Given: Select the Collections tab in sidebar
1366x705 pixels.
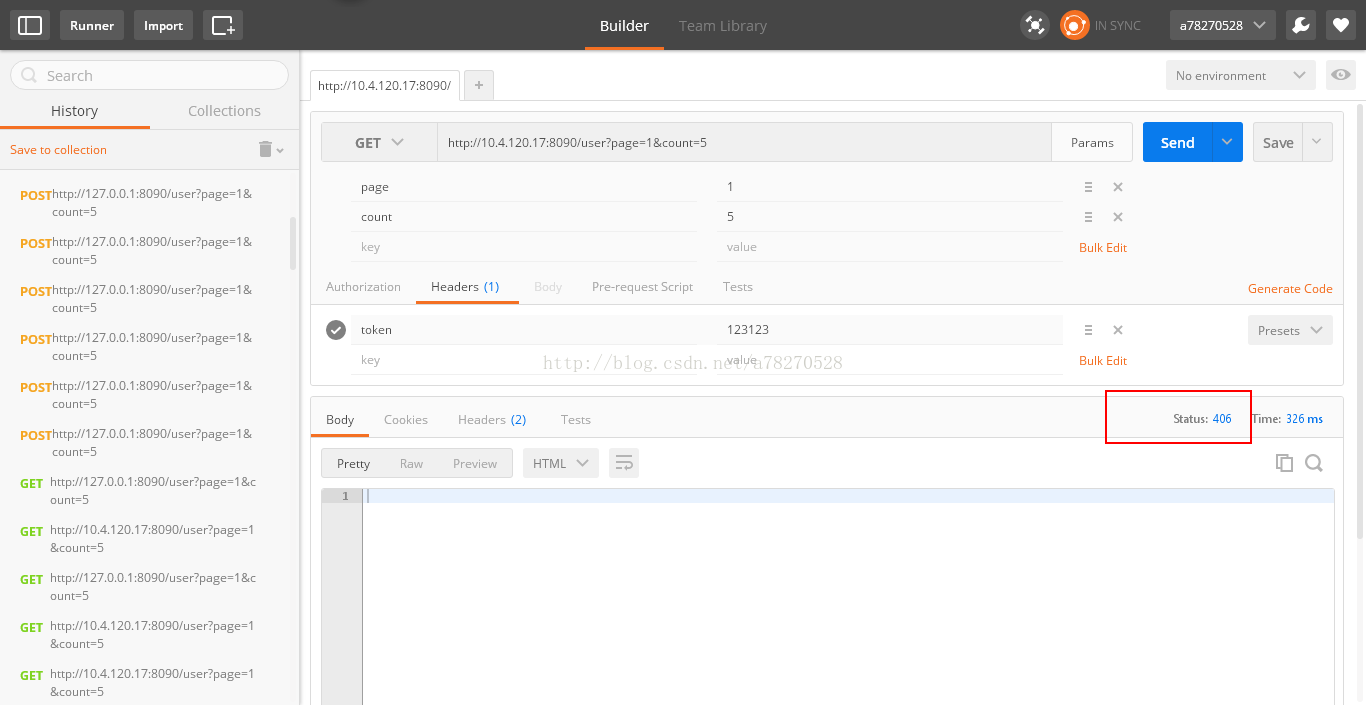Looking at the screenshot, I should [x=224, y=111].
